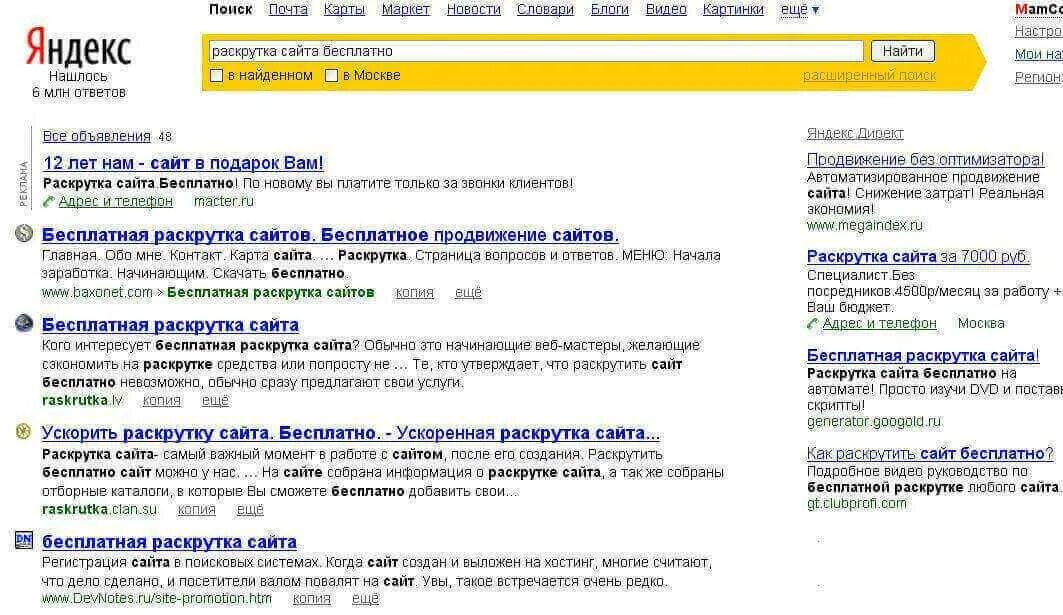Click 'Адрес и телефон' in 7000 руб ad
Viewport: 1063px width, 615px height.
879,323
